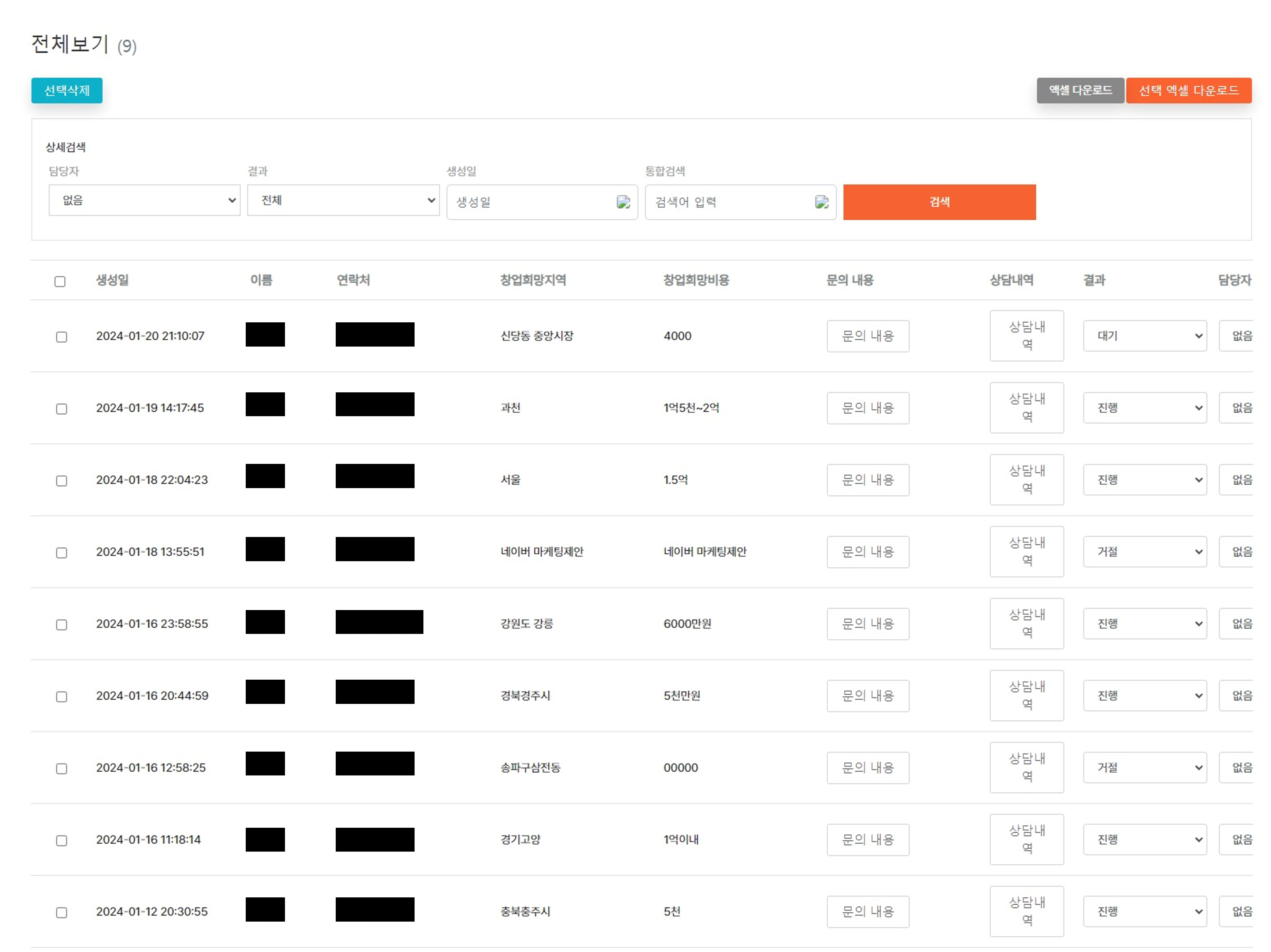Open 결과 dropdown for 네이버 마케팅제안 row
Image resolution: width=1271 pixels, height=952 pixels.
pos(1144,551)
